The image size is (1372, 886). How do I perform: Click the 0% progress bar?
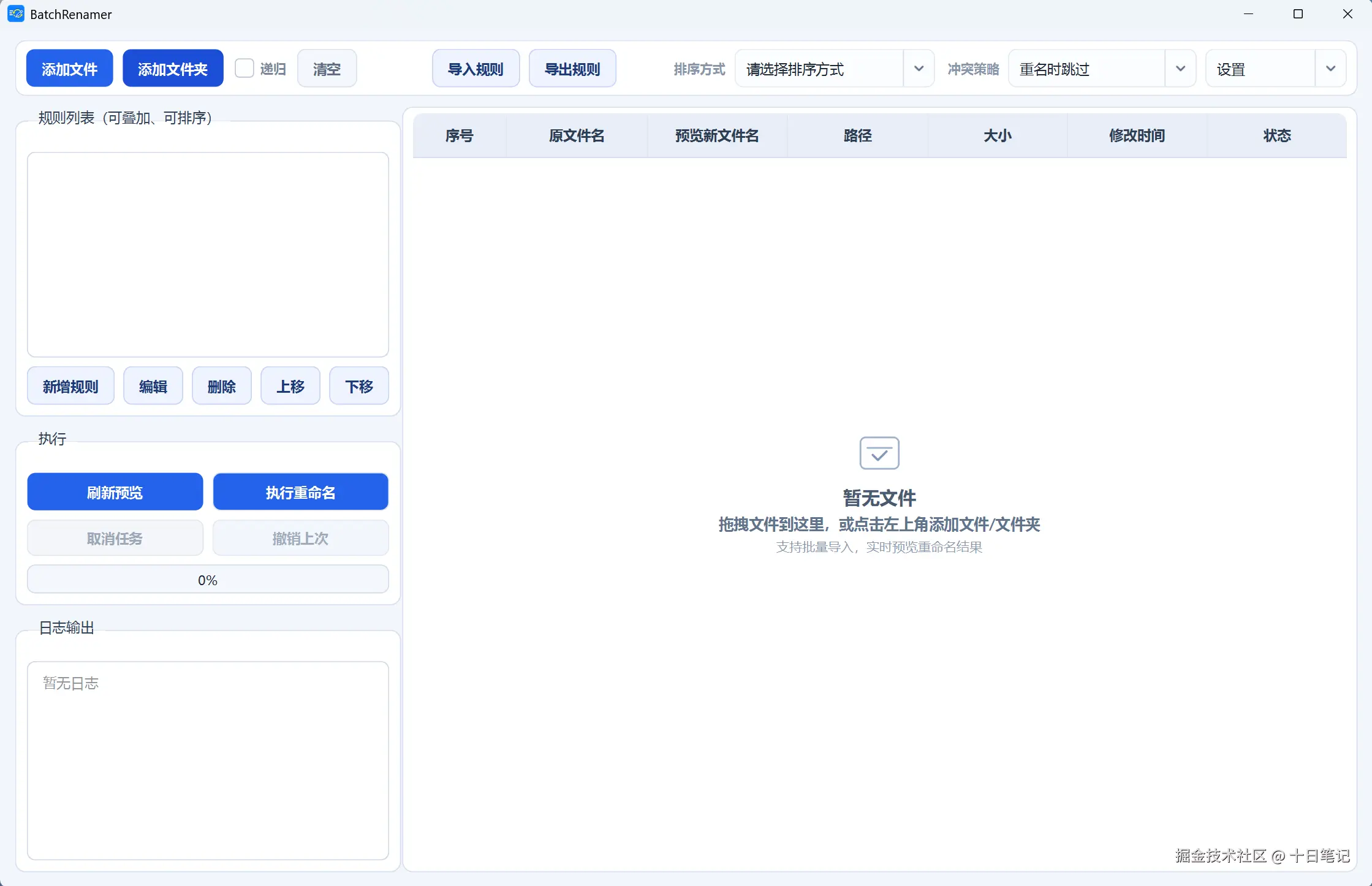tap(208, 580)
